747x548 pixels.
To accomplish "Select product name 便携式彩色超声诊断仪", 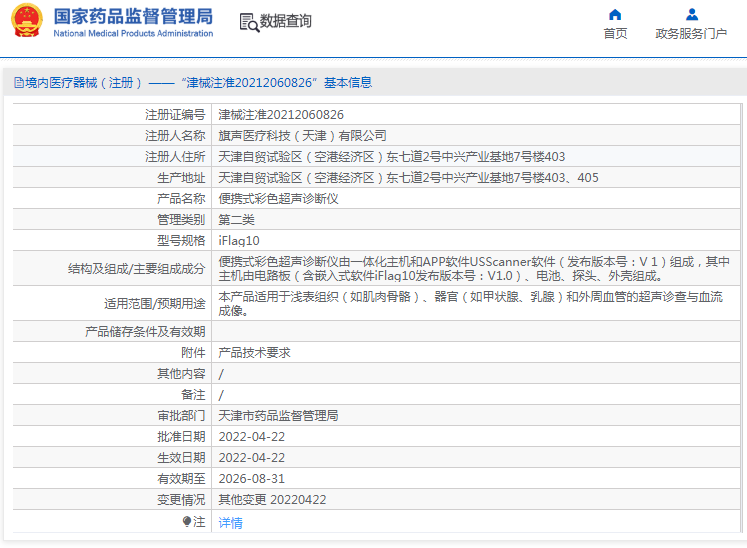I will pyautogui.click(x=278, y=199).
